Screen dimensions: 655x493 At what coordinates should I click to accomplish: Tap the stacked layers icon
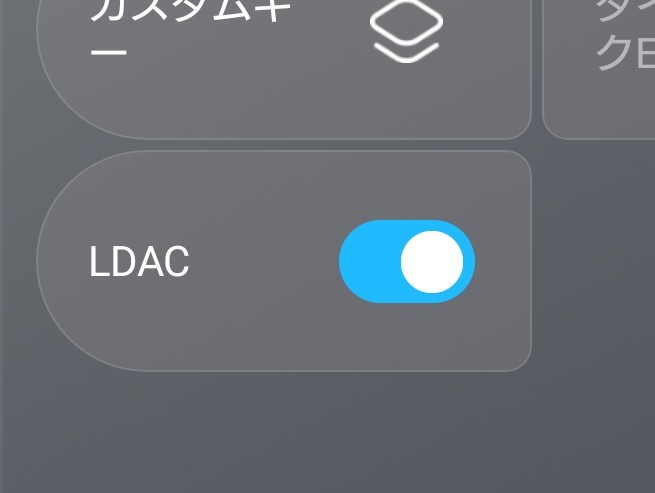(406, 31)
